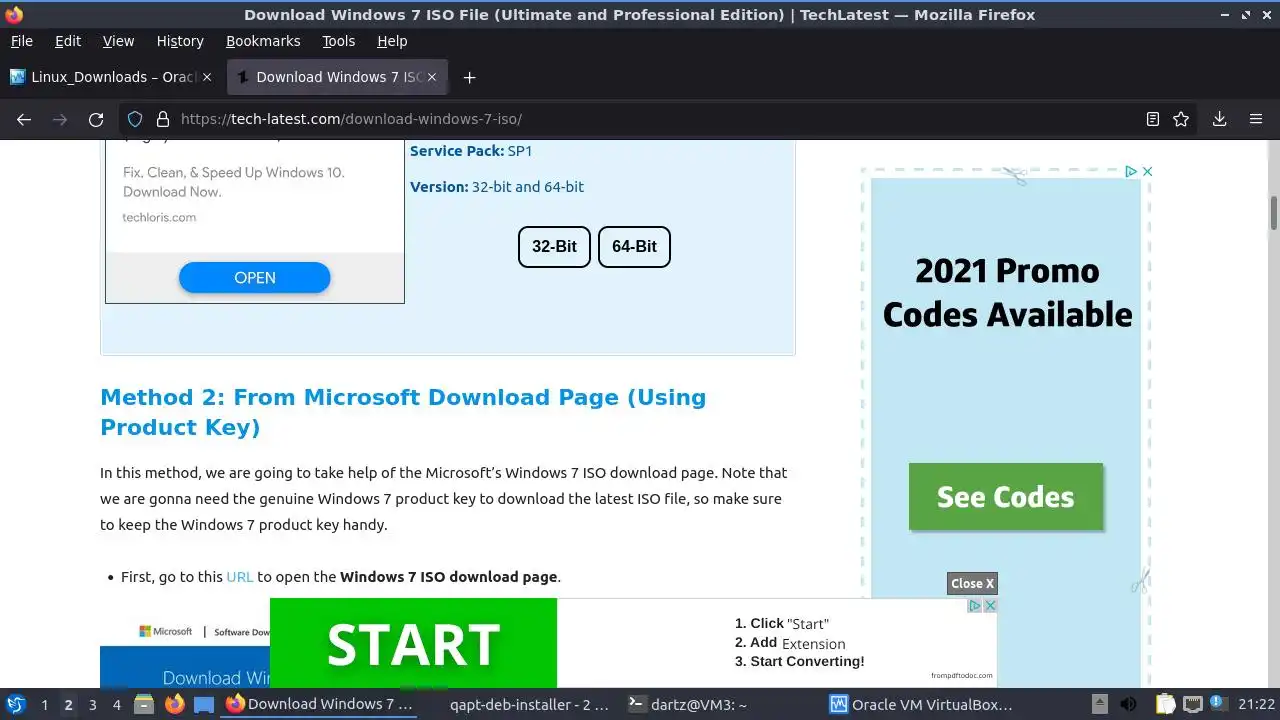Open the update notifier tray icon
The width and height of the screenshot is (1280, 720).
(1219, 704)
